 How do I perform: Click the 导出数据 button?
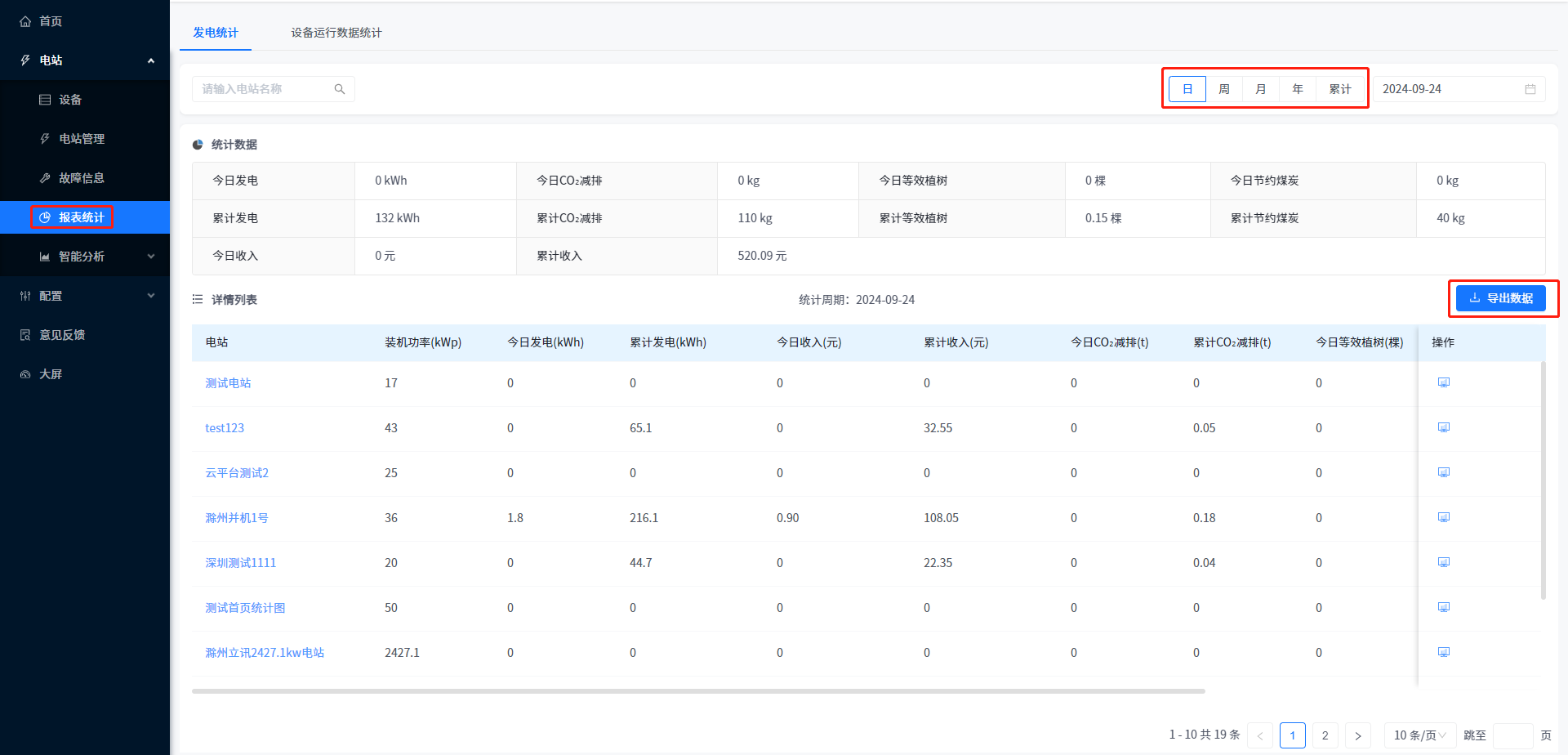(1501, 298)
